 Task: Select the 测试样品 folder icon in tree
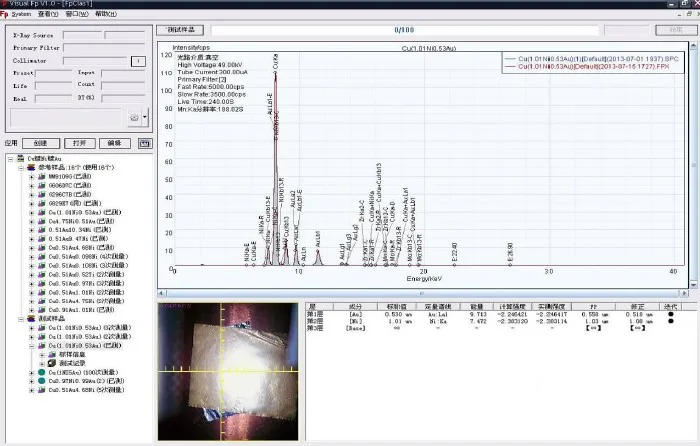coord(29,319)
